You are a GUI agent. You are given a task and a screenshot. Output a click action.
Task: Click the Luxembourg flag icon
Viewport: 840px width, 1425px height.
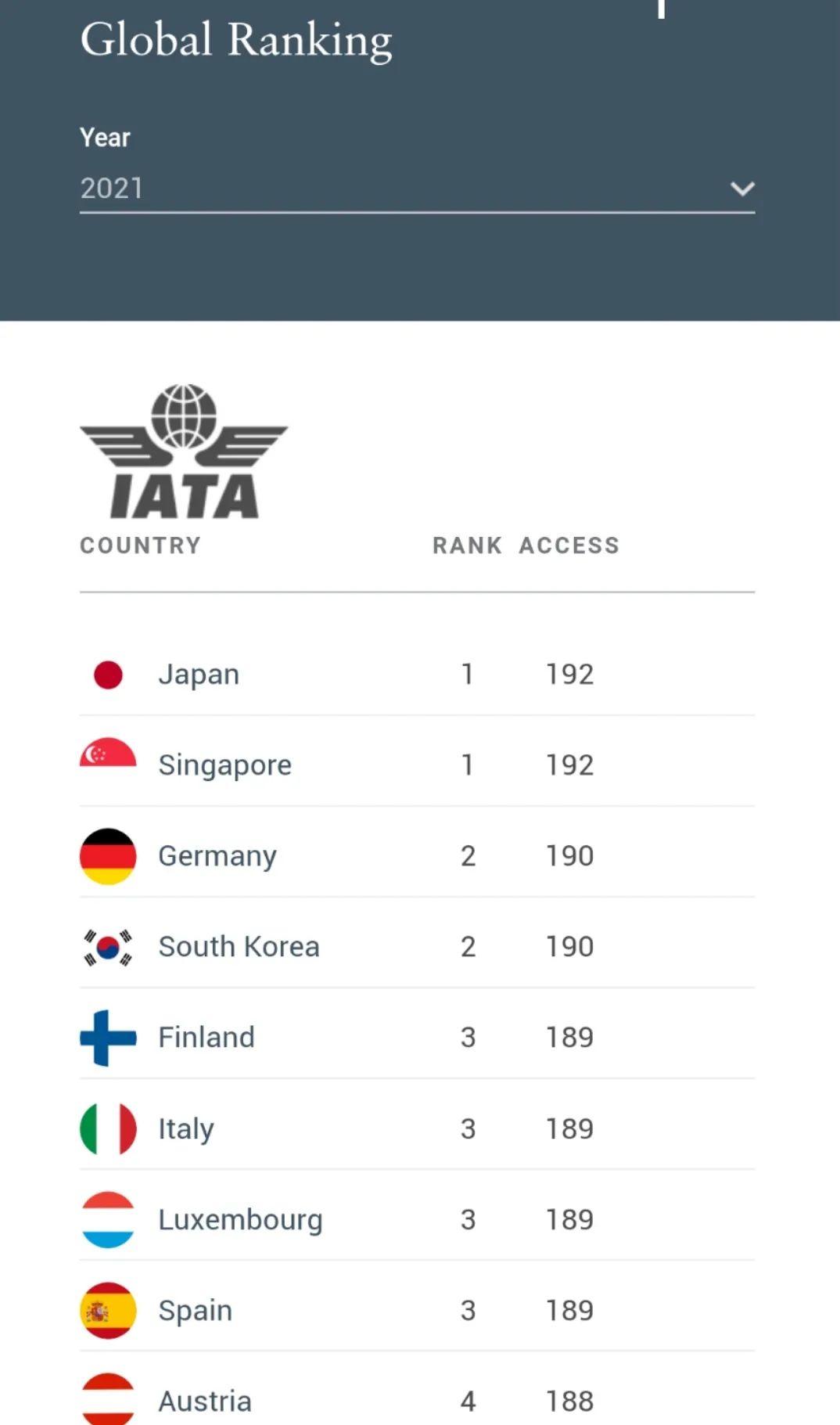(108, 1219)
